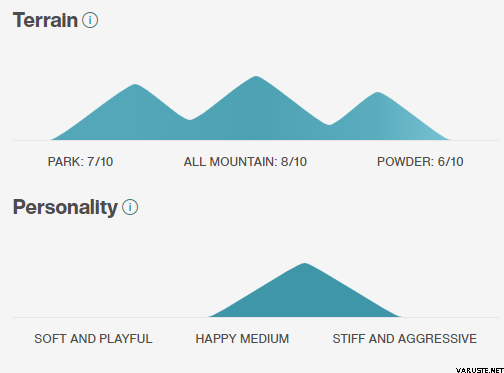Click the personality chart peak
Image resolution: width=504 pixels, height=373 pixels.
[x=304, y=267]
